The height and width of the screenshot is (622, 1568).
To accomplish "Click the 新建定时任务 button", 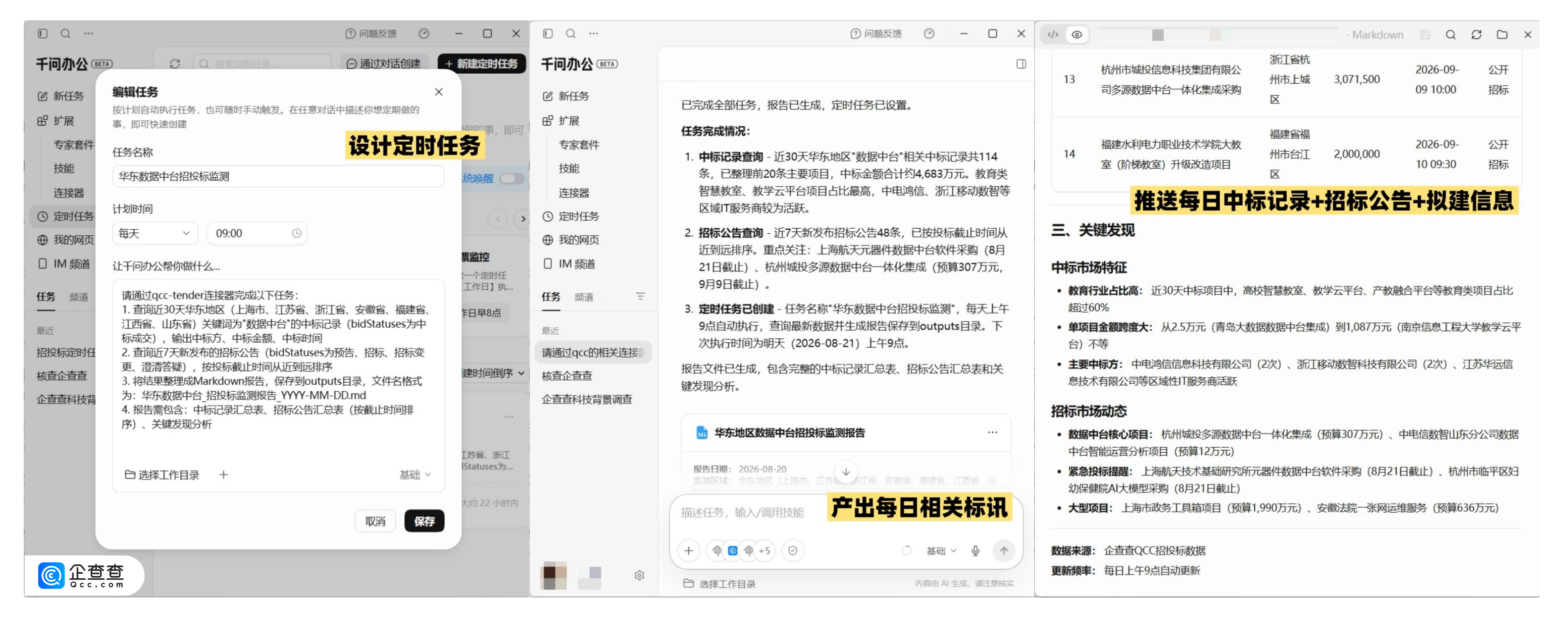I will pyautogui.click(x=482, y=63).
